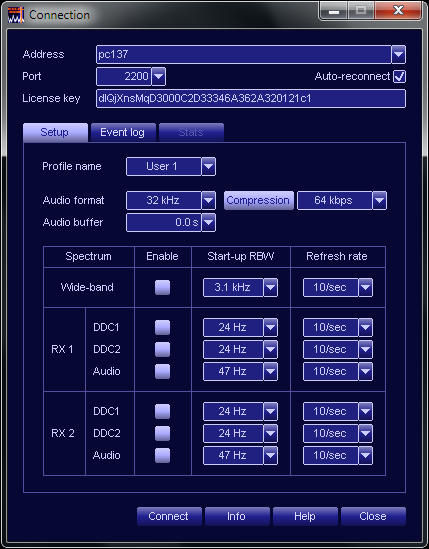Toggle the Compression button
The width and height of the screenshot is (429, 549).
pyautogui.click(x=258, y=201)
